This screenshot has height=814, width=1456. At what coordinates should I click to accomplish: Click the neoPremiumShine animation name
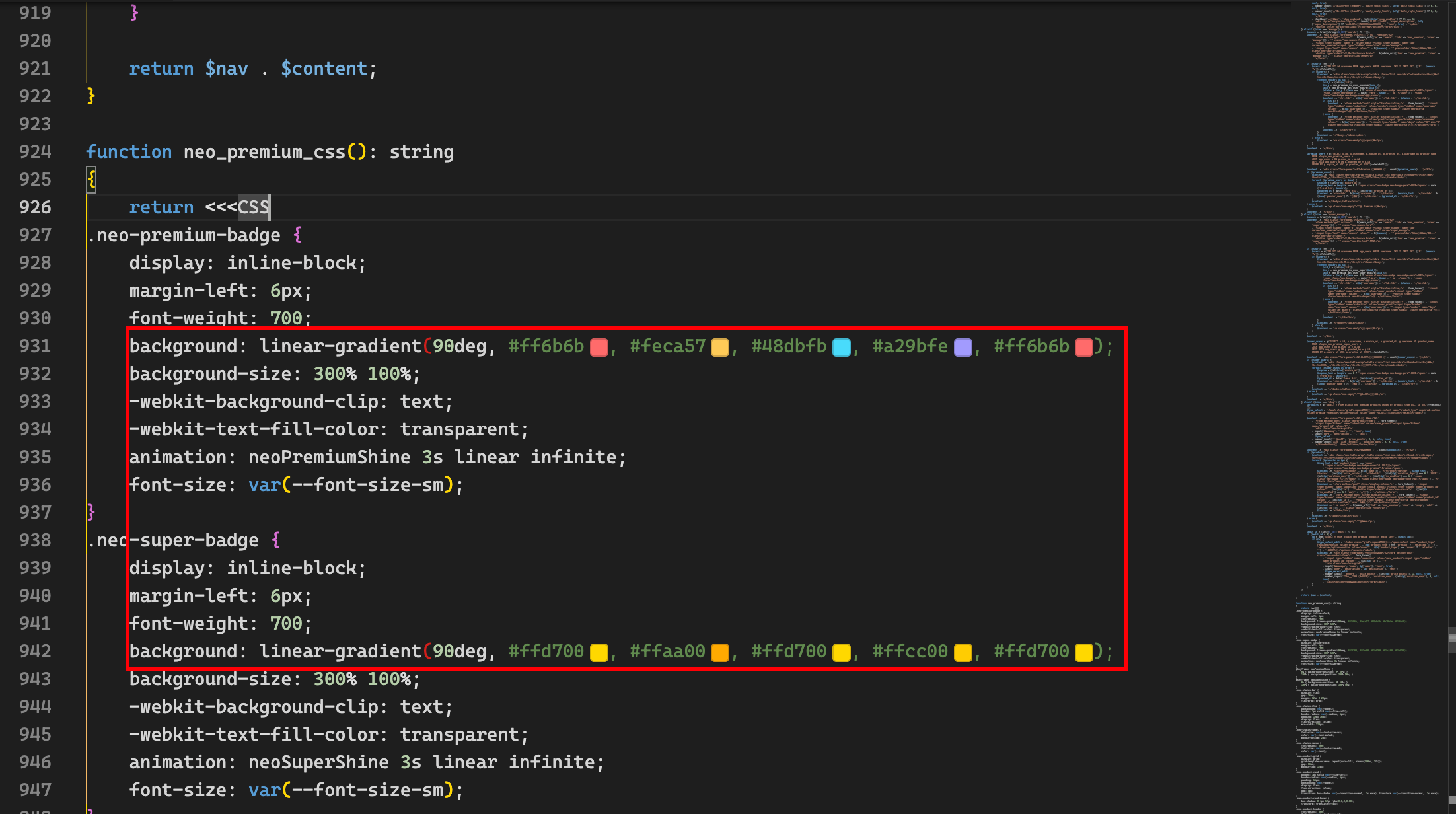pyautogui.click(x=330, y=457)
